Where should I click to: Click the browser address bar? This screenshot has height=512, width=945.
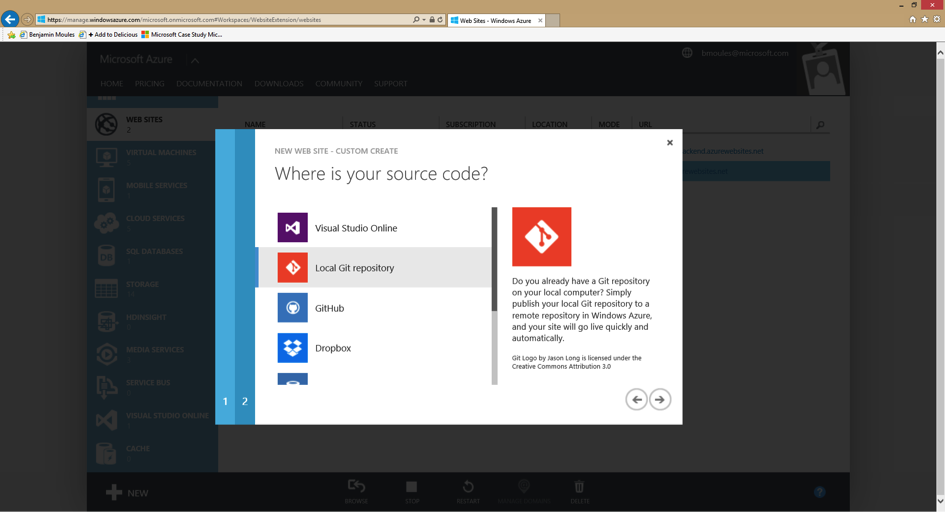click(223, 19)
